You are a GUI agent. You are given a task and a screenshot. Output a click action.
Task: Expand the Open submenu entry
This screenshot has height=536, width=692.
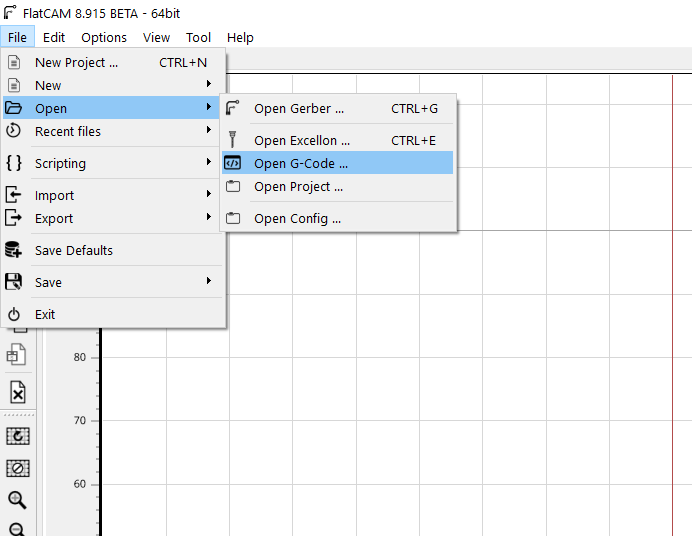click(x=112, y=108)
